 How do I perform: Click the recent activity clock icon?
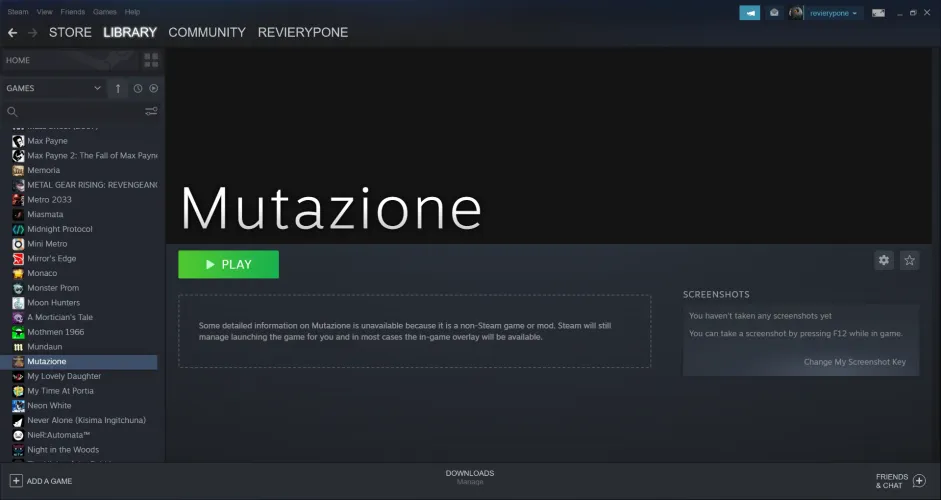[x=137, y=88]
